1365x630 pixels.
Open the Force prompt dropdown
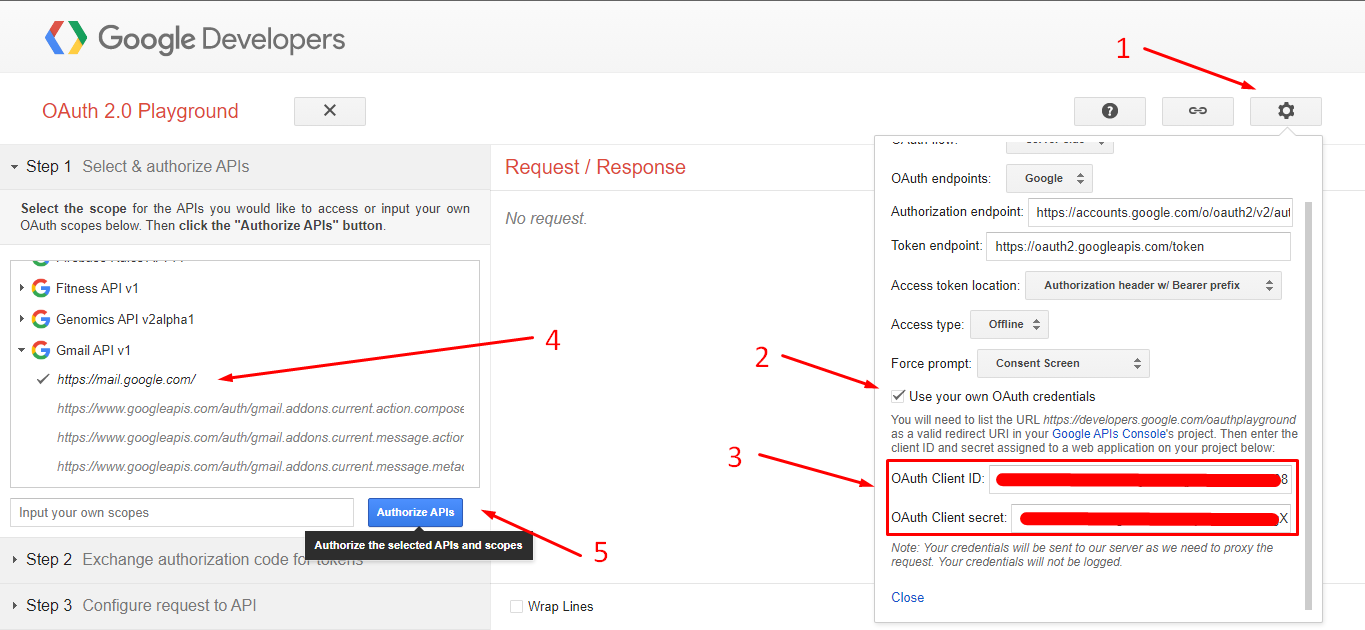point(1063,363)
